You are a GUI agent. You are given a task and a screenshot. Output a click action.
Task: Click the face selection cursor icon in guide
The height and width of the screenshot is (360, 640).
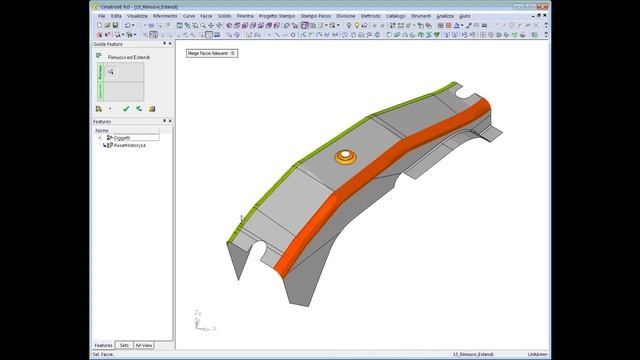coord(111,72)
